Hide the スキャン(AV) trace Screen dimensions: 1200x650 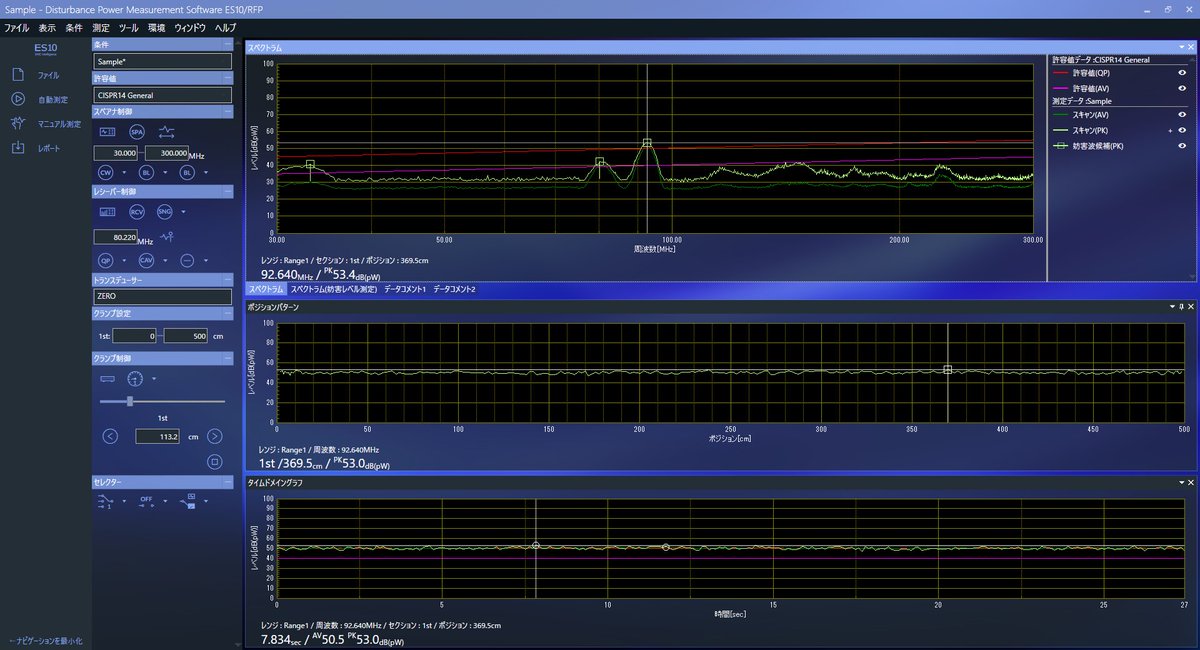(1182, 115)
